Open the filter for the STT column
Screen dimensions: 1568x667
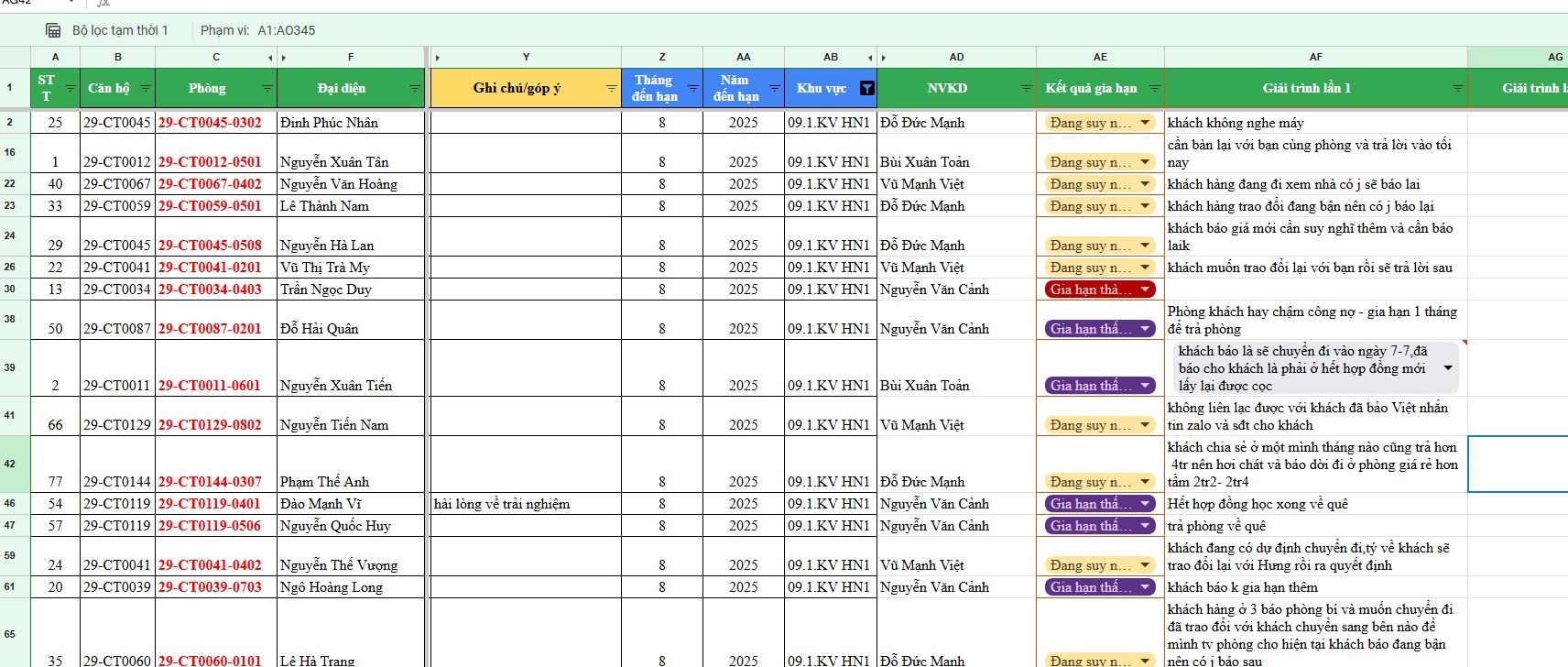pos(70,89)
